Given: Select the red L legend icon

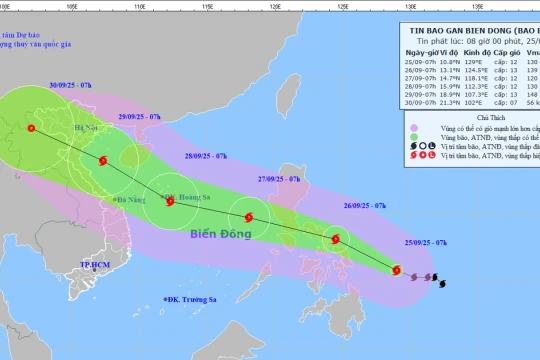Looking at the screenshot, I should pos(432,155).
